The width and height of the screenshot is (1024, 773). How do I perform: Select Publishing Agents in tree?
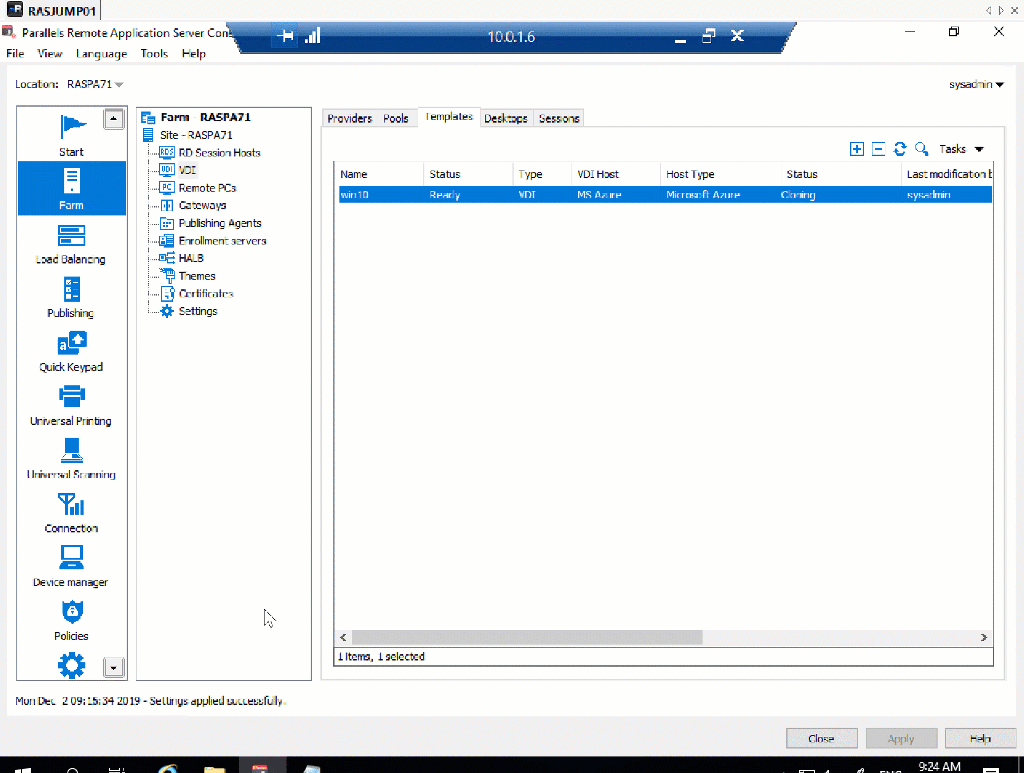(x=219, y=223)
